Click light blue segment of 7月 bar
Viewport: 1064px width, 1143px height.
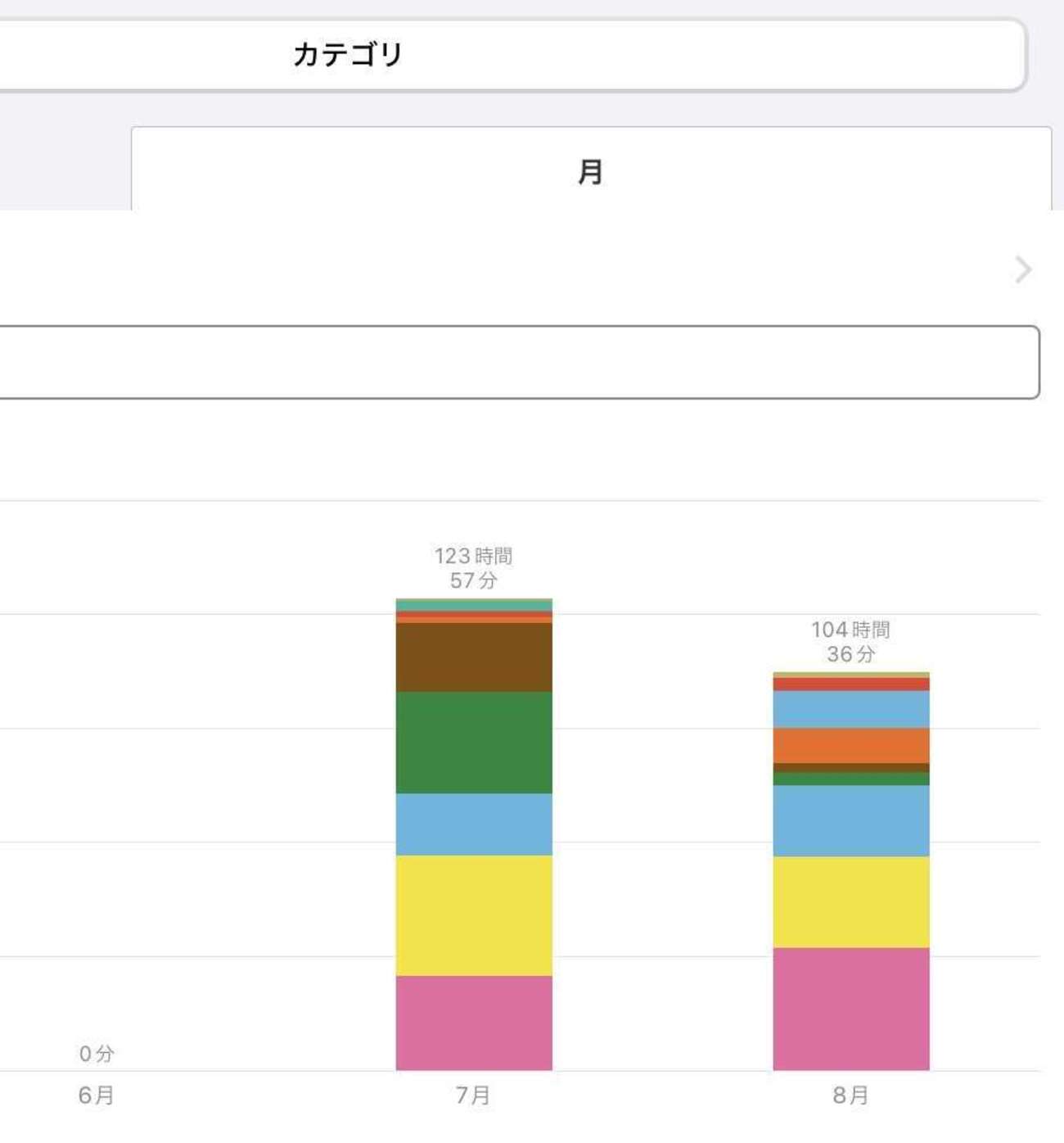[x=474, y=824]
